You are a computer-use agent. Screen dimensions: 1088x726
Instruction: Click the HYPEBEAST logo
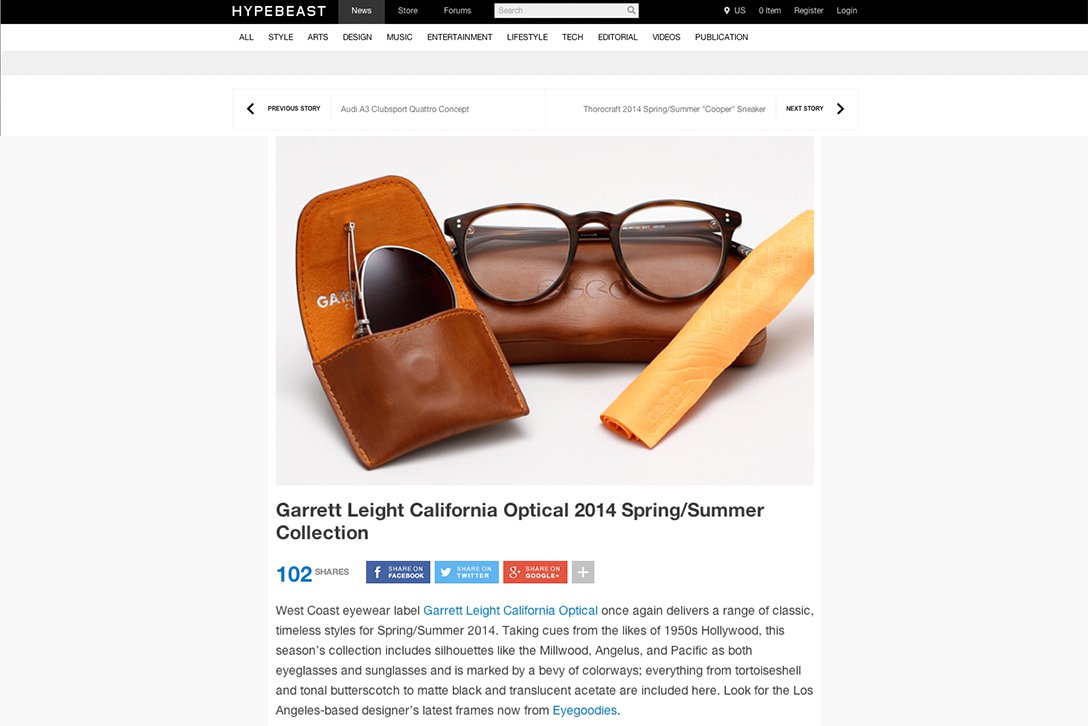(x=279, y=11)
